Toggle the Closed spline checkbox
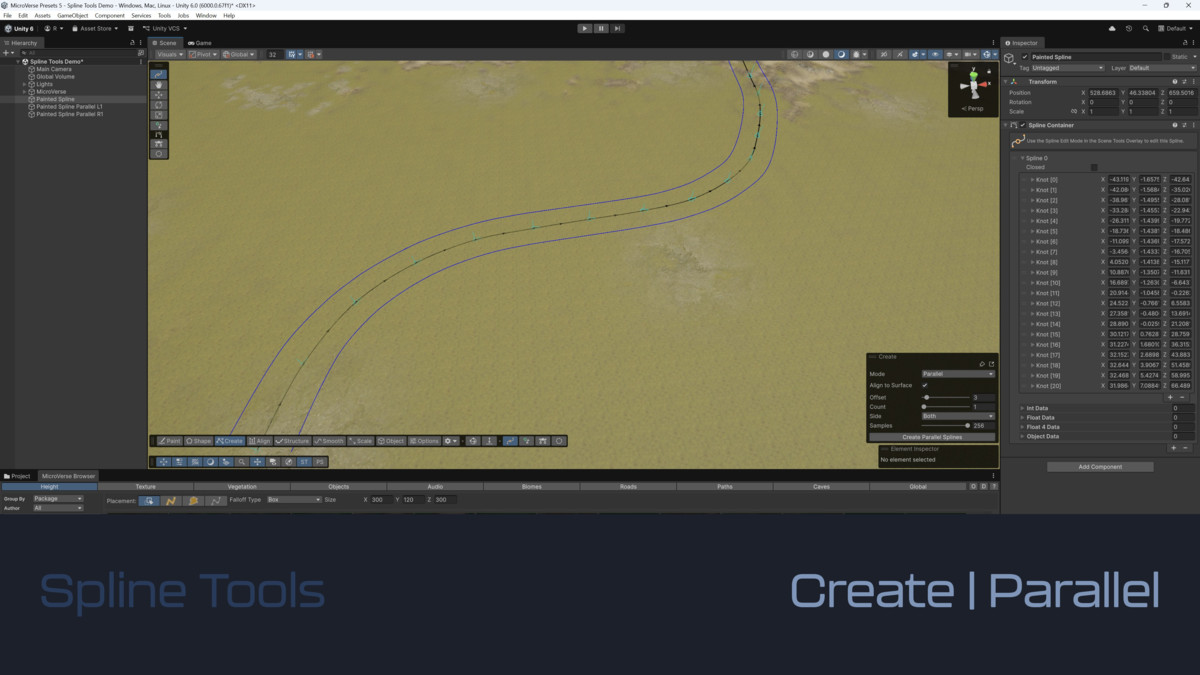Viewport: 1200px width, 675px height. [1094, 168]
